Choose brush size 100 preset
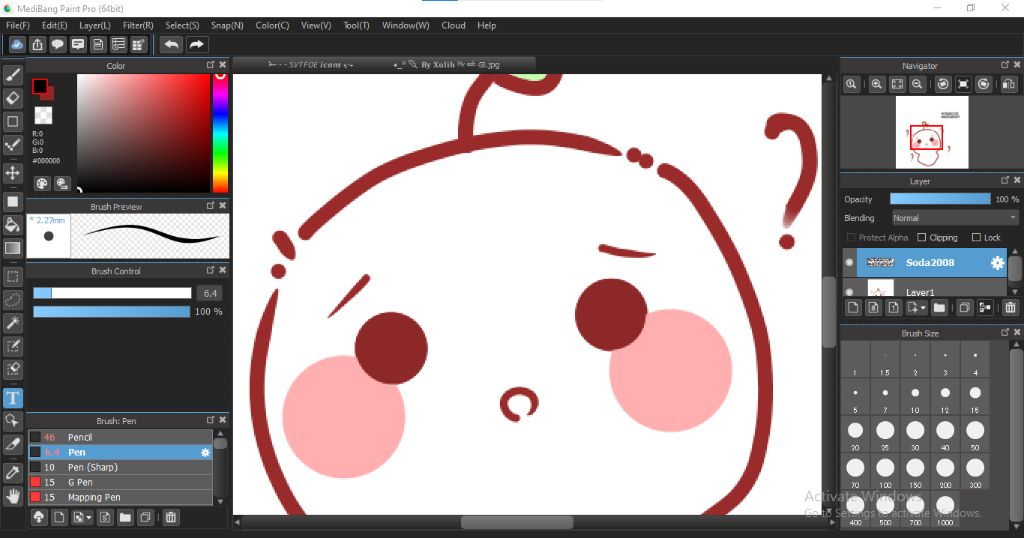1024x538 pixels. (885, 473)
